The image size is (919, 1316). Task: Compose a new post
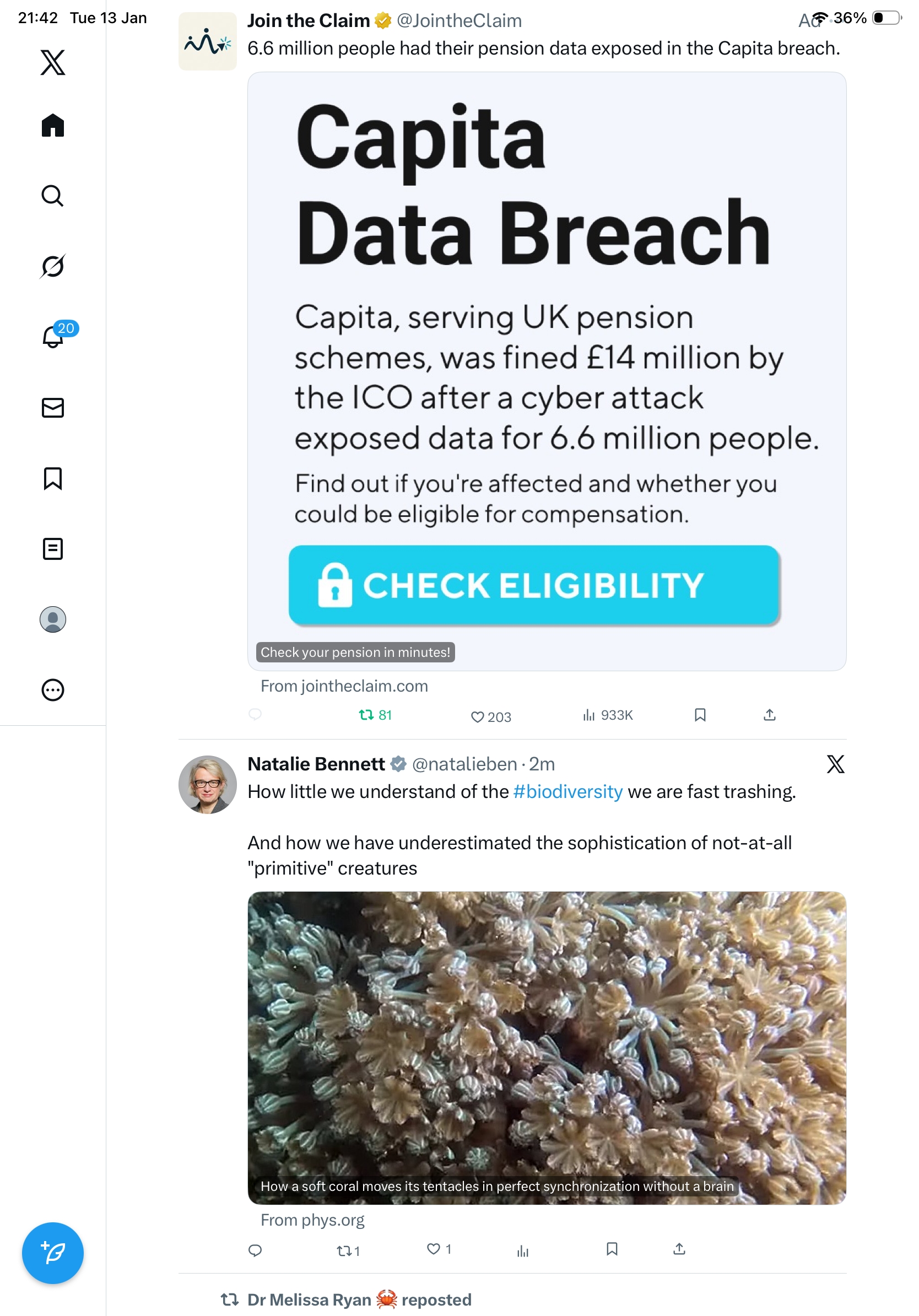click(x=53, y=1253)
